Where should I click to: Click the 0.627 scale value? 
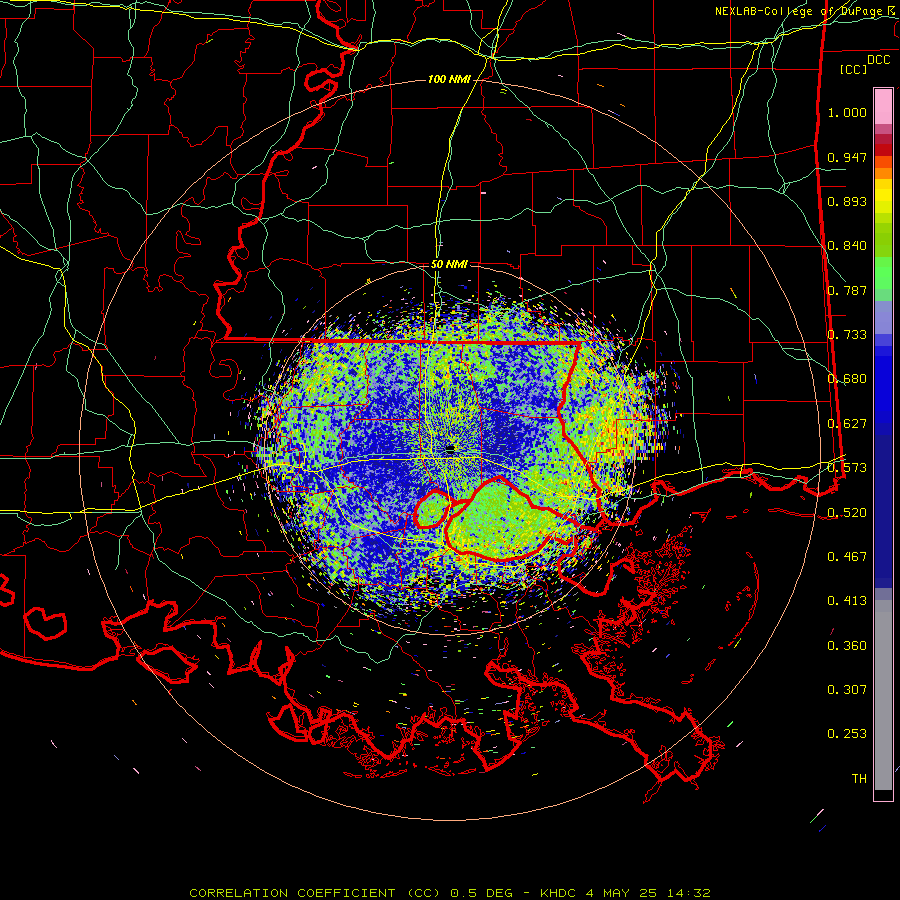[847, 424]
